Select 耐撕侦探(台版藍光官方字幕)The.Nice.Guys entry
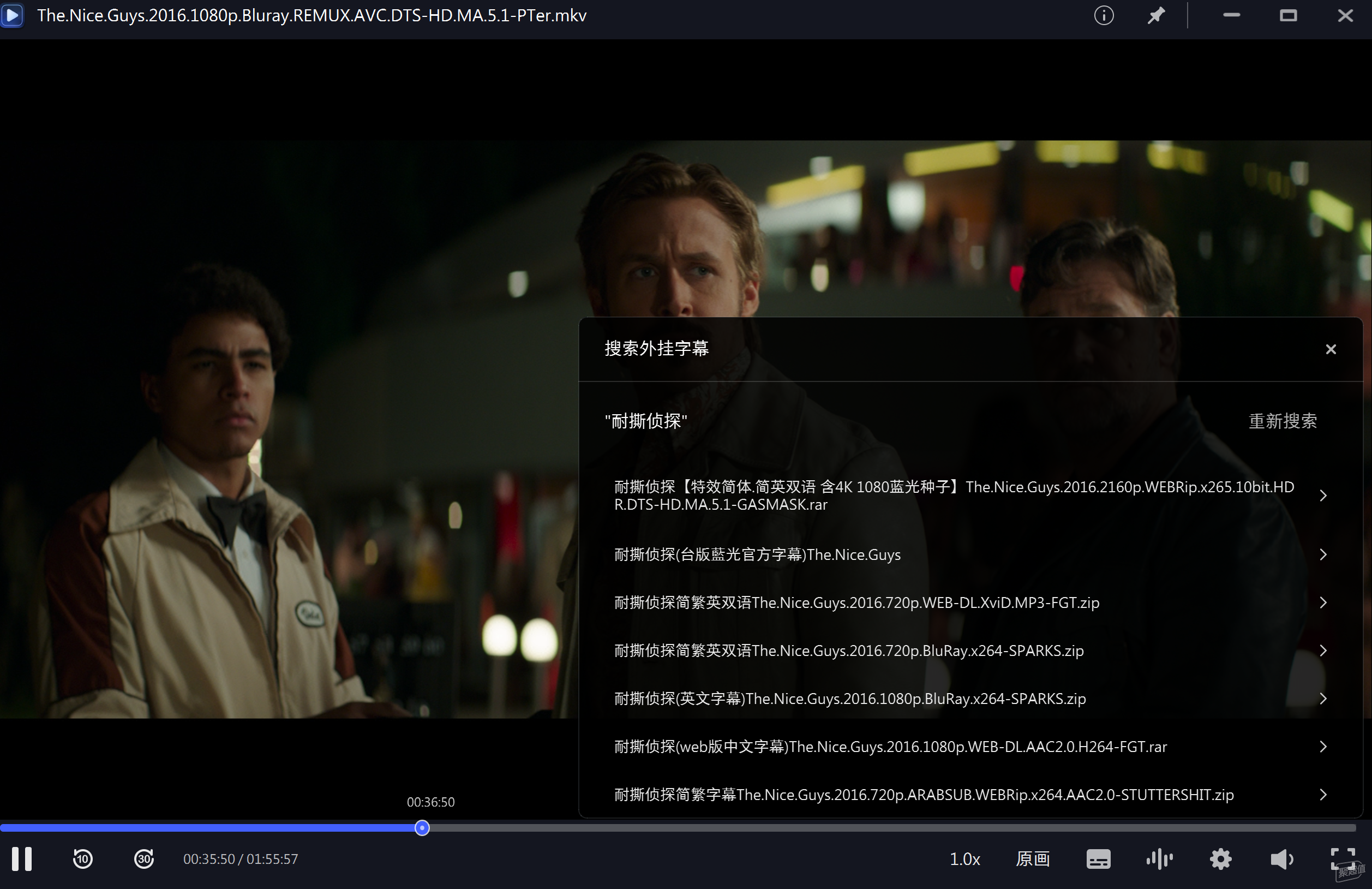Screen dimensions: 1372x889 point(757,554)
